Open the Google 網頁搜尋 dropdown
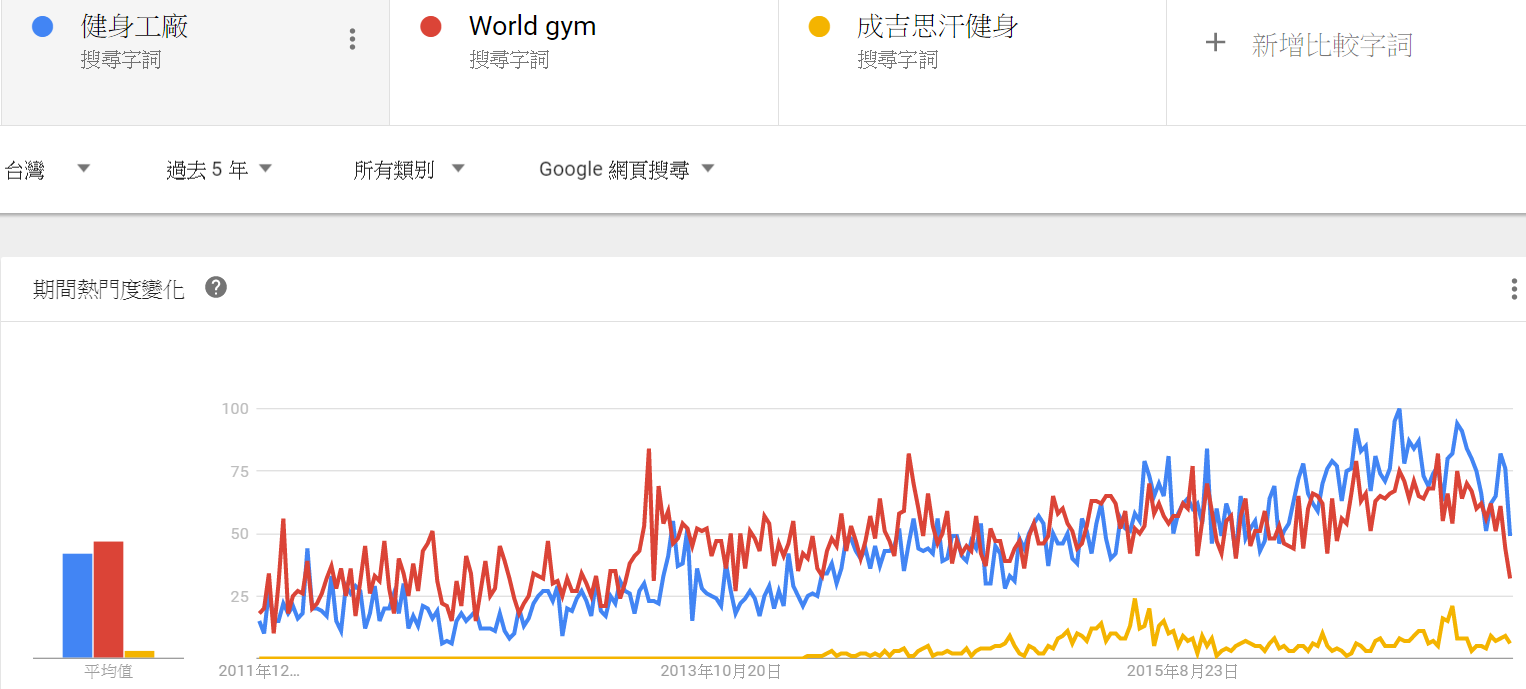Viewport: 1526px width, 689px height. pyautogui.click(x=627, y=169)
